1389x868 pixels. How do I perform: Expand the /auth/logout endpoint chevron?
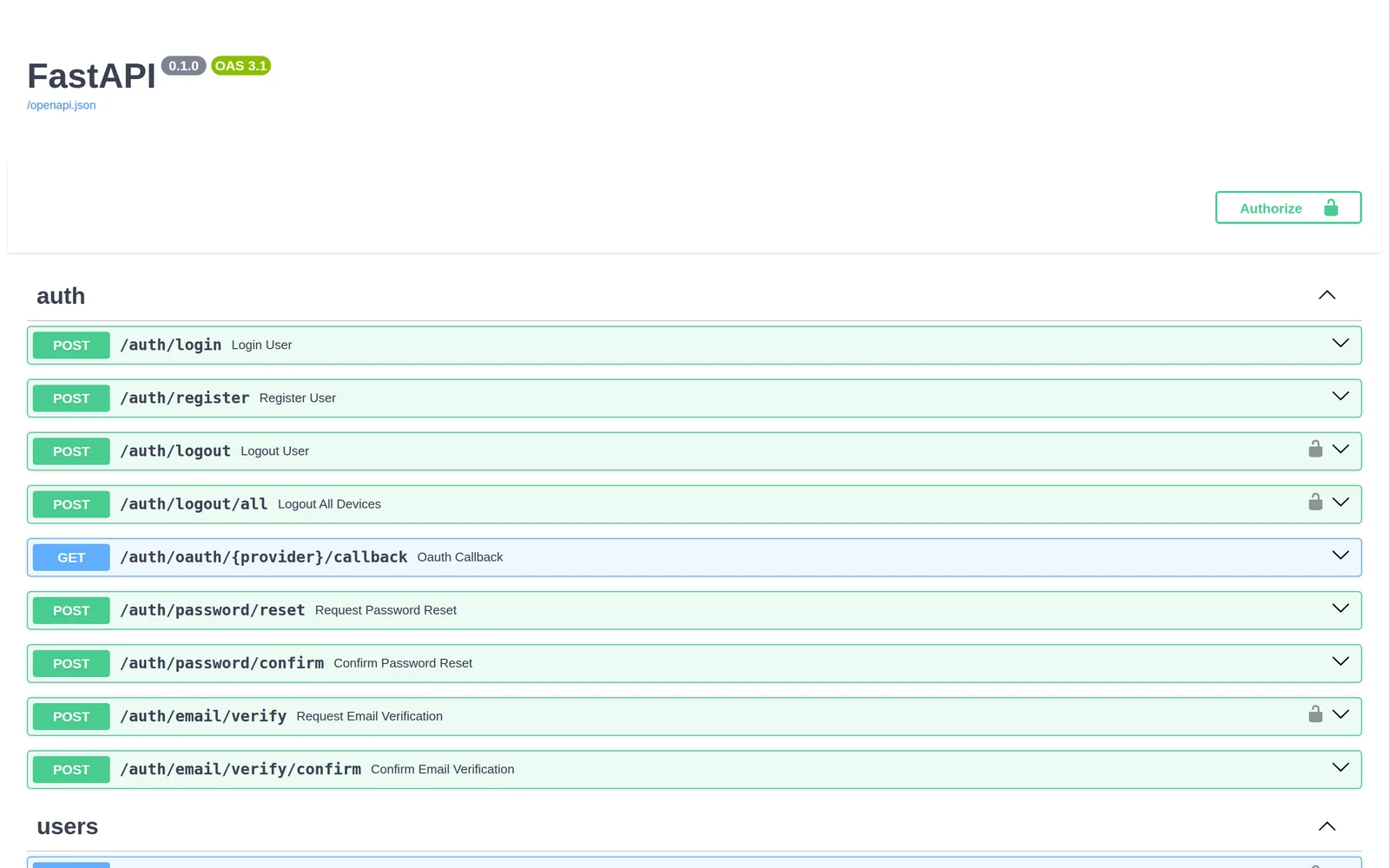(x=1340, y=449)
